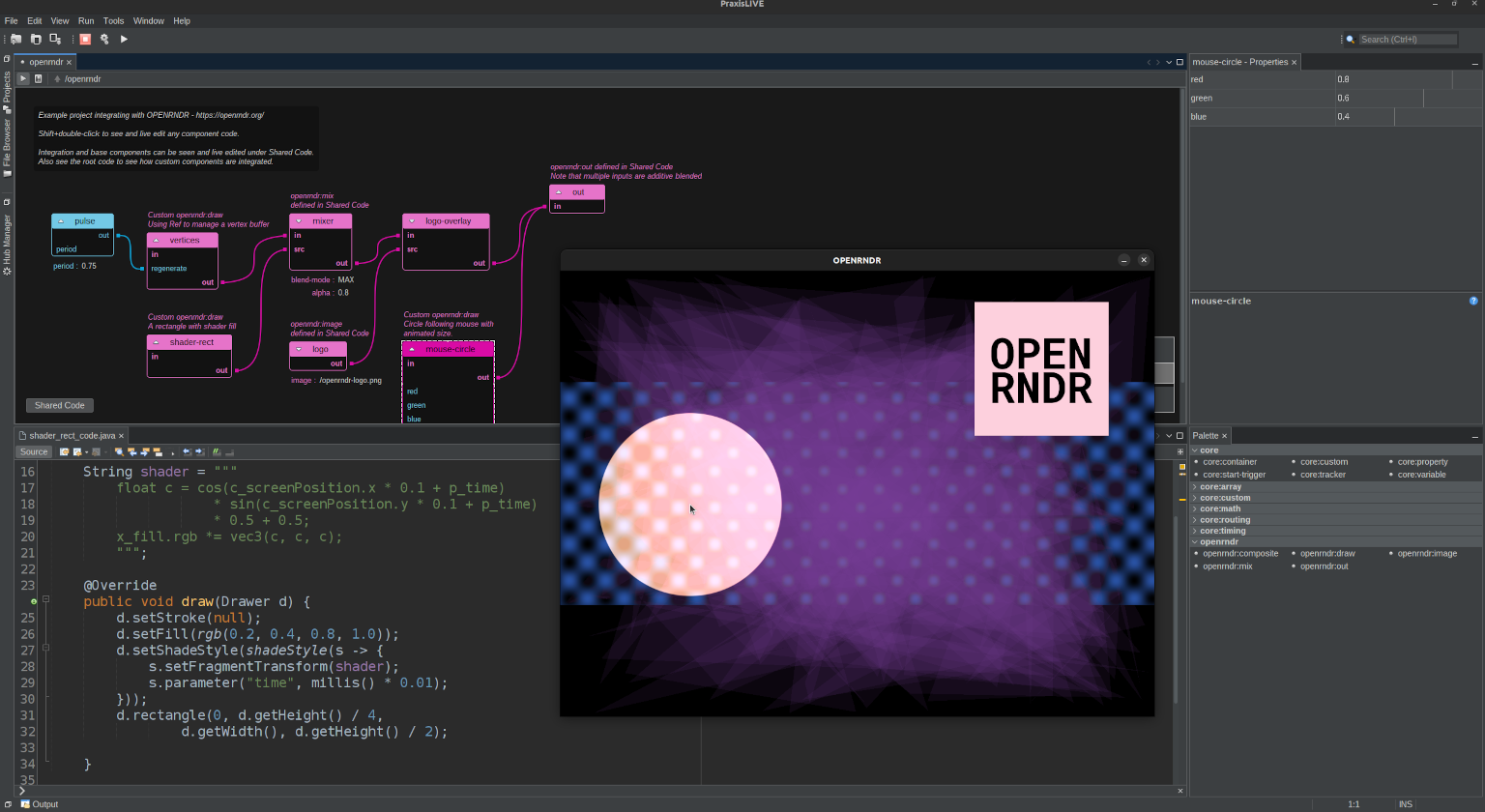Click Find Previous Occurrence icon in editor toolbar
This screenshot has height=812, width=1485.
tap(131, 451)
